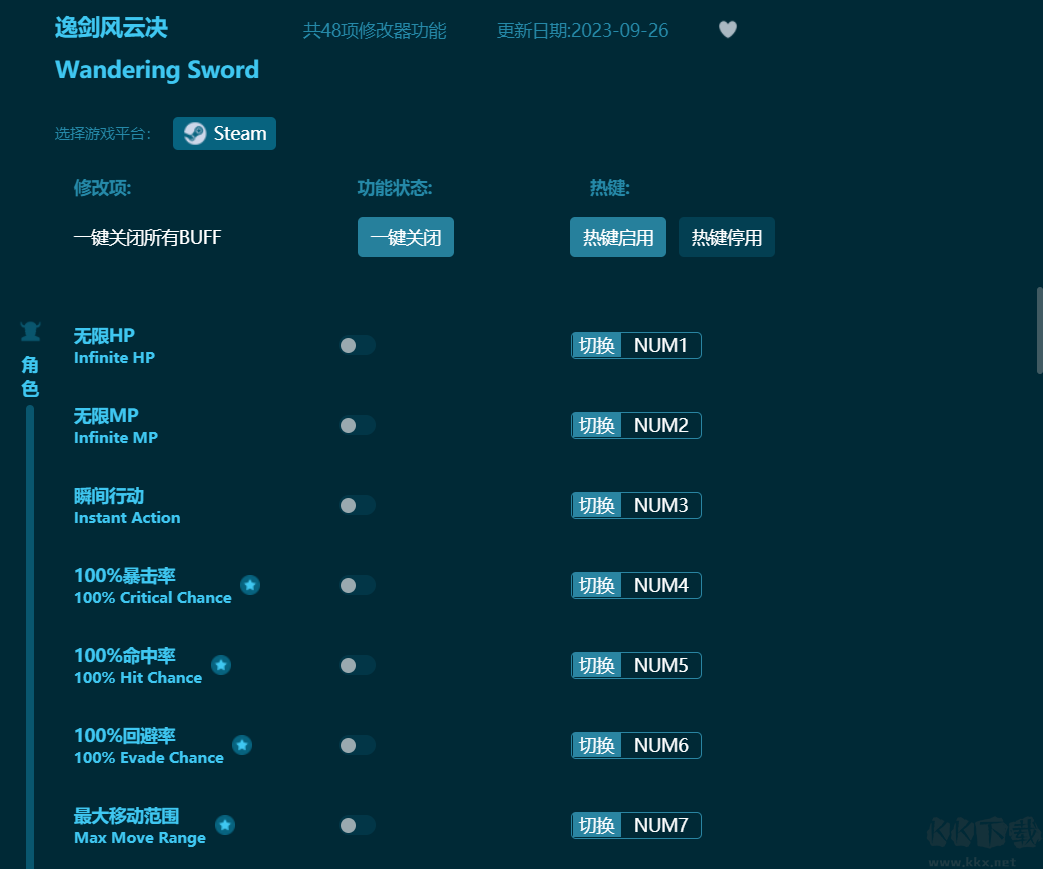Enable Instant Action switch
The image size is (1043, 869).
point(357,505)
